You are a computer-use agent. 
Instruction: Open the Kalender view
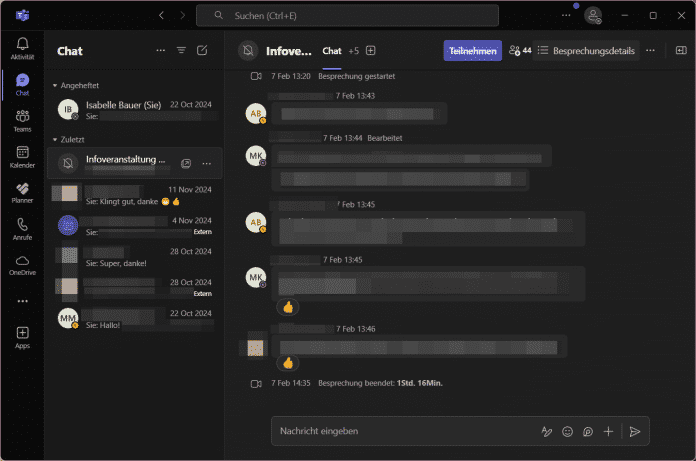click(x=22, y=157)
